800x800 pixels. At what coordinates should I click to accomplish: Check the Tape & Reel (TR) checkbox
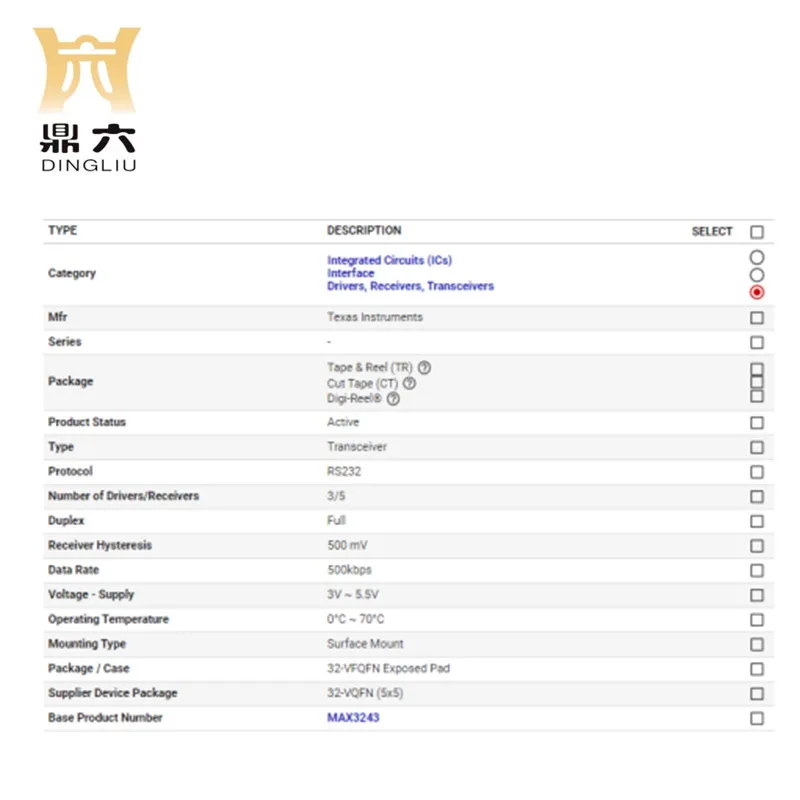(x=757, y=369)
